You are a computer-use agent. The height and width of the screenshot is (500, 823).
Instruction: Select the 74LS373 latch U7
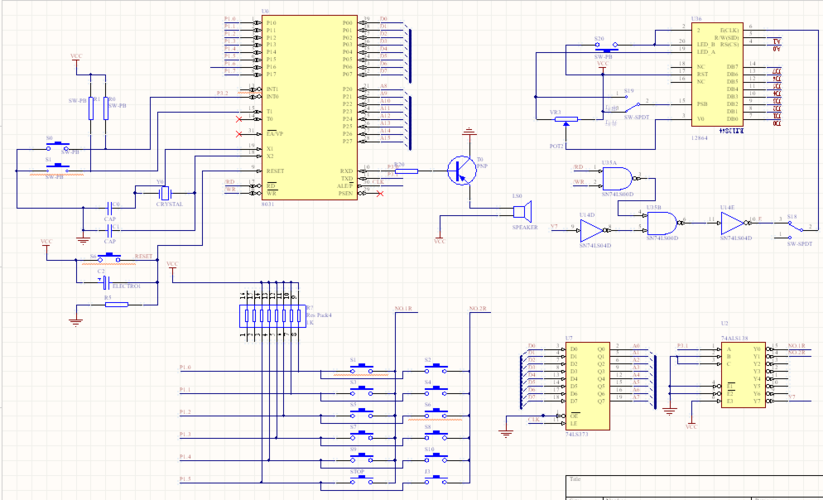tap(587, 386)
